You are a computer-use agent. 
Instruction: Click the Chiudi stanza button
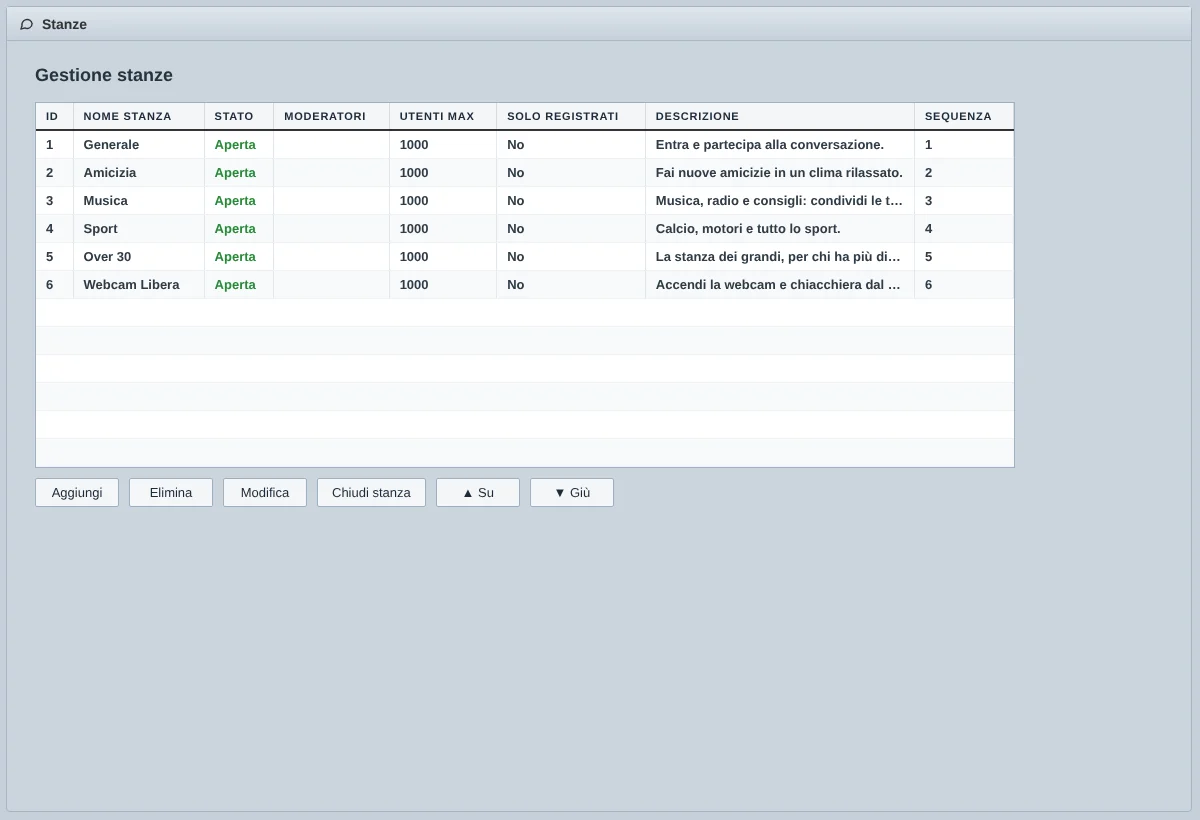[371, 492]
